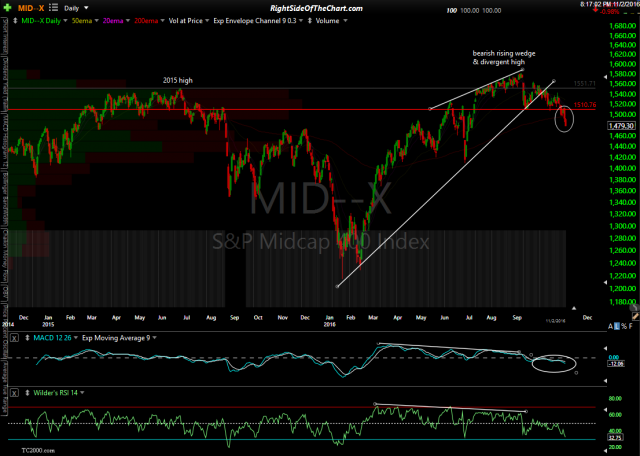Click the Dec label at right of time axis

[587, 317]
